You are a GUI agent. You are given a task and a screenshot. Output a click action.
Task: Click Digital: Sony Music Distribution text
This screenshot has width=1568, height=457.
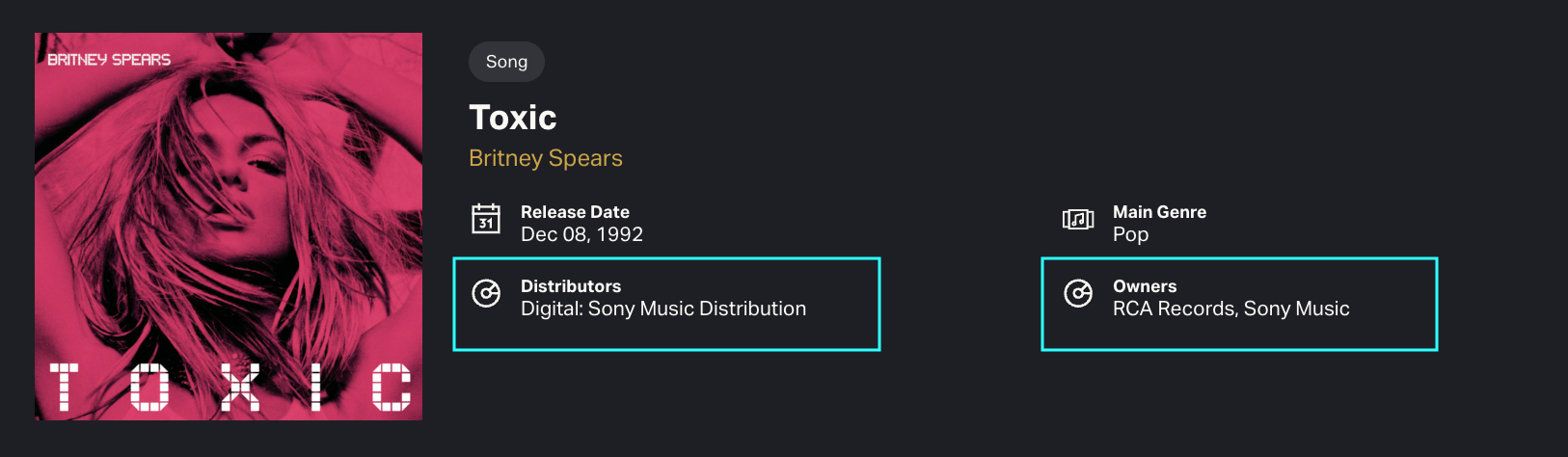point(663,309)
